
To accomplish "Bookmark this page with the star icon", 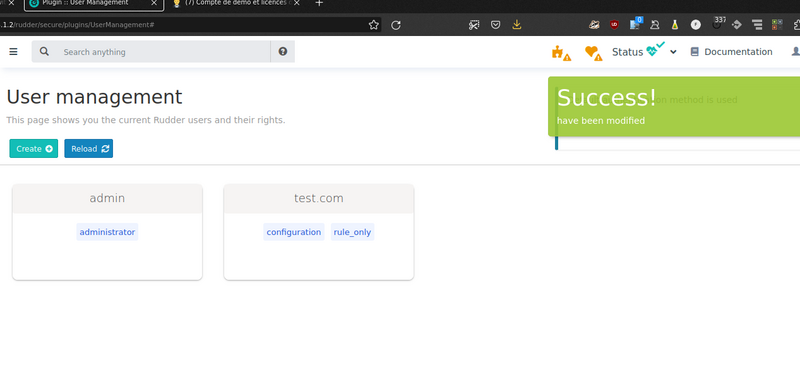I will 373,25.
